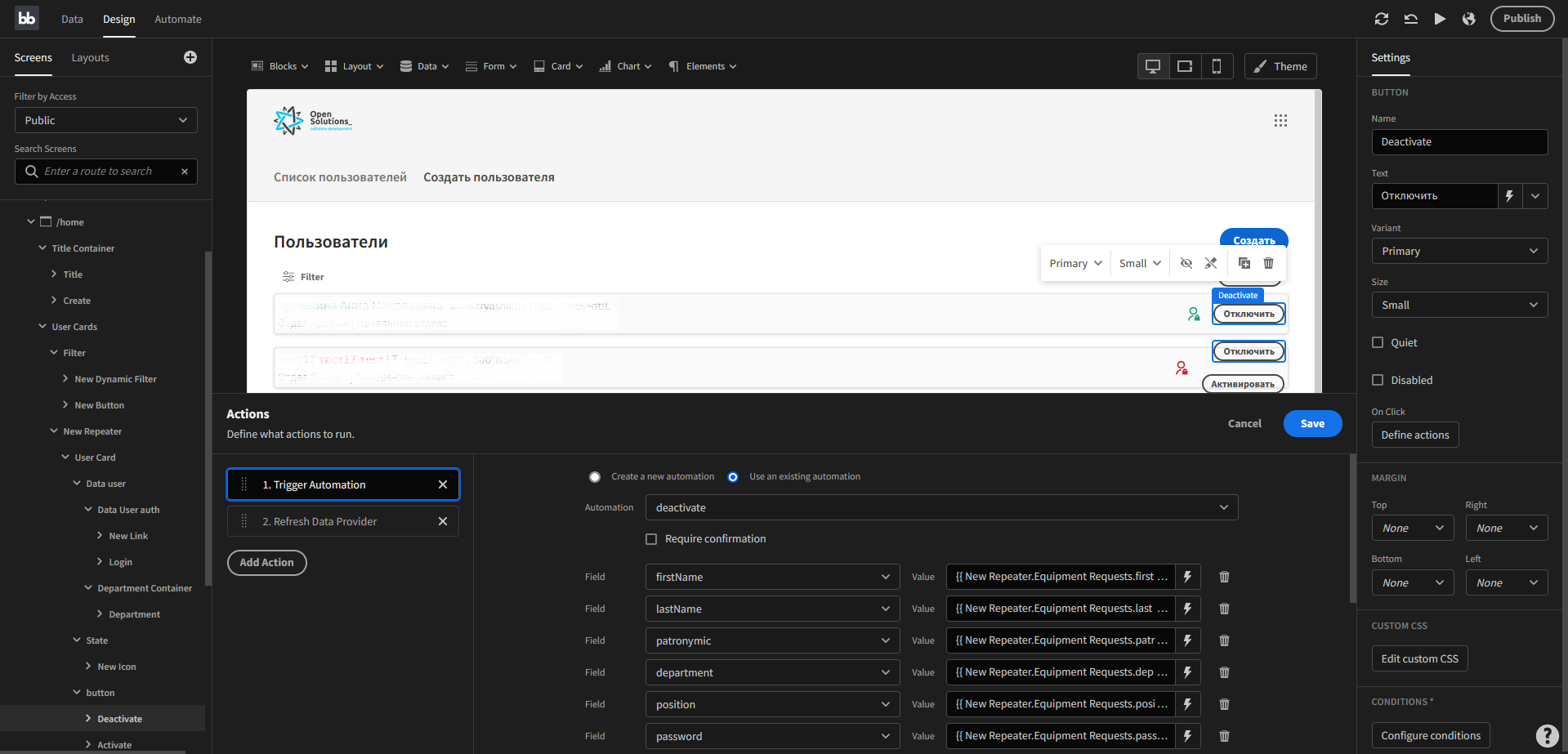Click the preview play icon
The width and height of the screenshot is (1568, 754).
[1440, 19]
